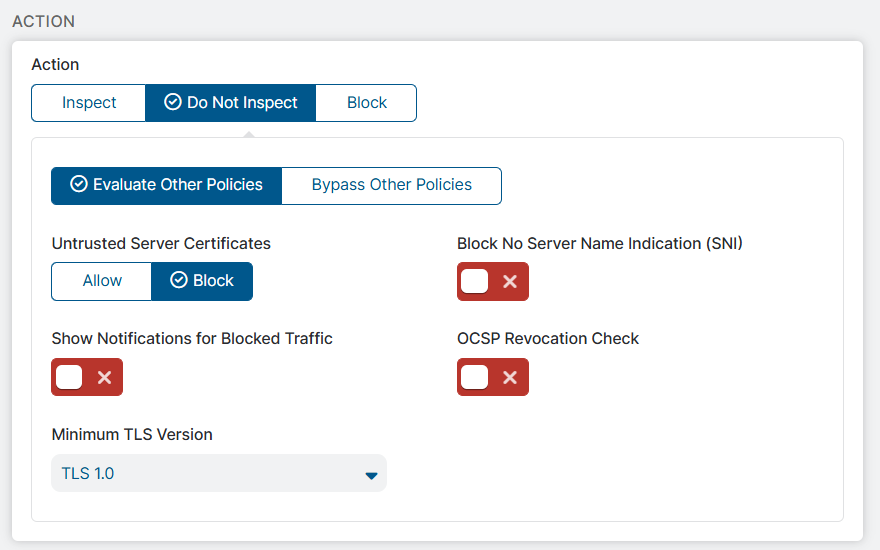880x550 pixels.
Task: Open the Minimum TLS Version dropdown
Action: tap(219, 473)
